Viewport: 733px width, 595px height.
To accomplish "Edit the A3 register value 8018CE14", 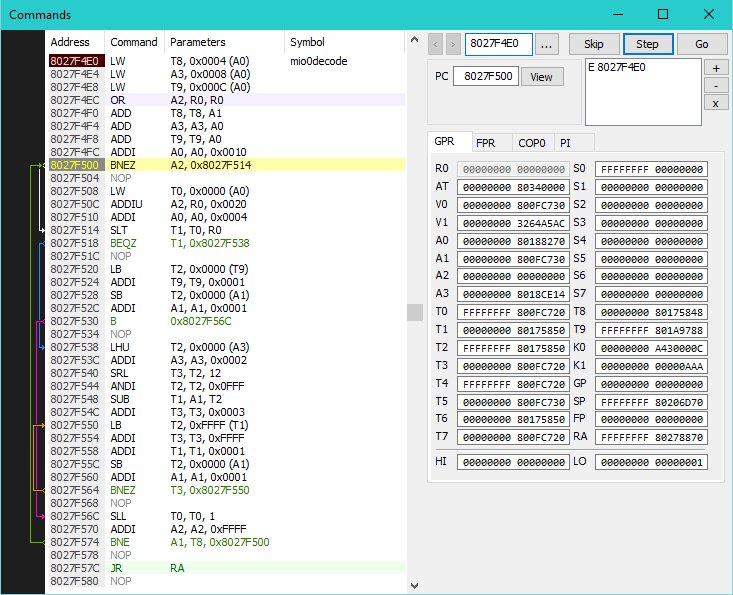I will pyautogui.click(x=513, y=294).
